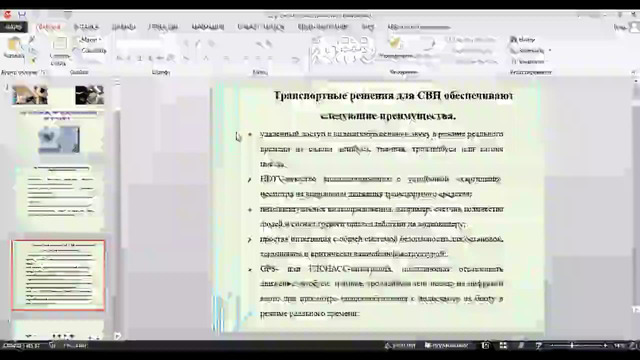Select the slide thumbnail with blue image

(59, 134)
